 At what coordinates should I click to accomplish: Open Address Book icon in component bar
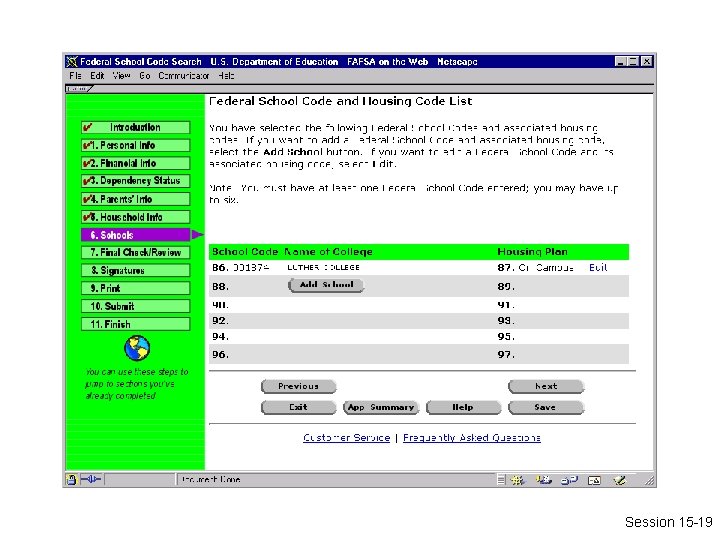594,480
